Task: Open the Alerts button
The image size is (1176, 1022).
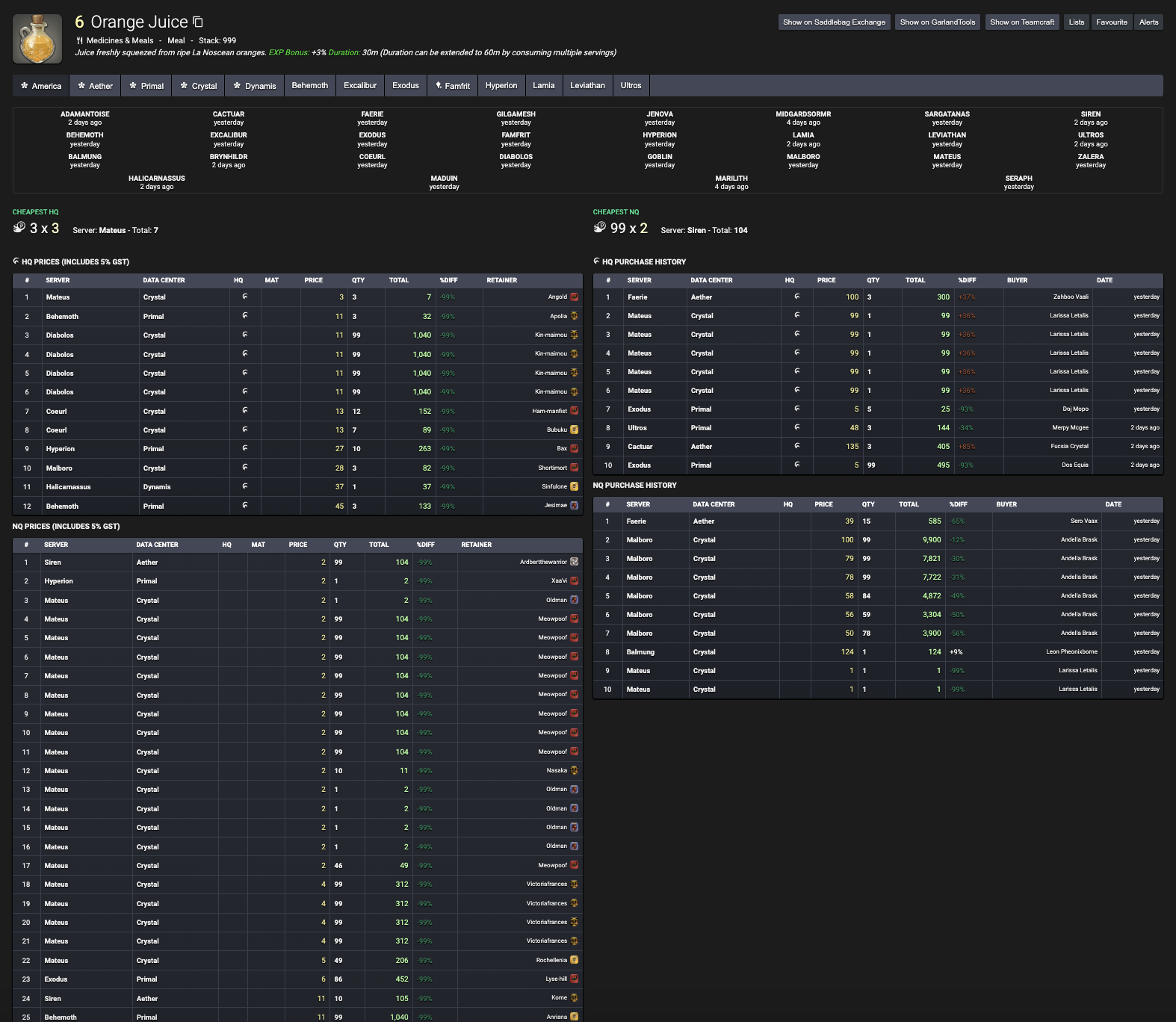Action: 1149,22
